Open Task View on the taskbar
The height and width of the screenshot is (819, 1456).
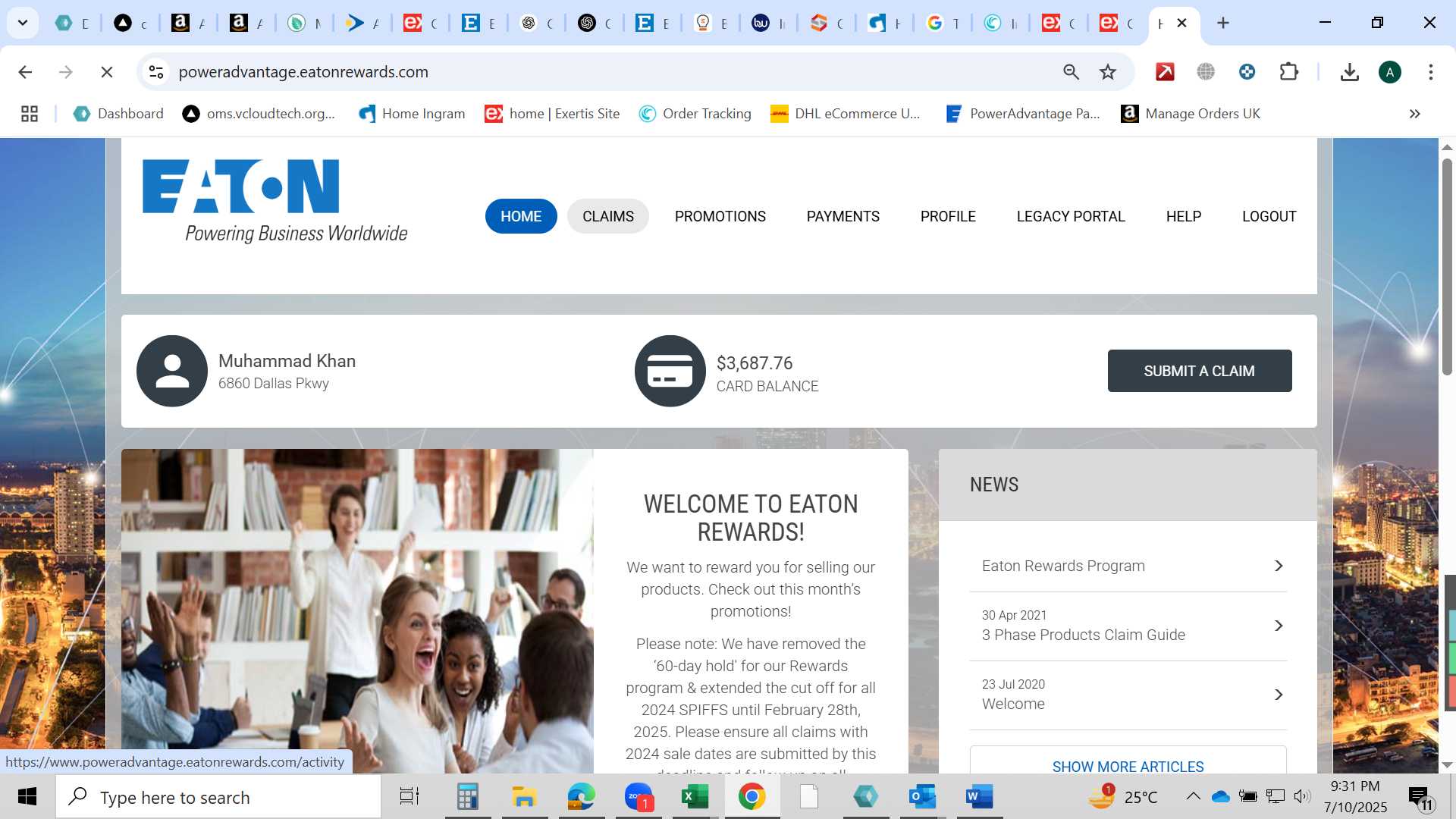click(409, 796)
